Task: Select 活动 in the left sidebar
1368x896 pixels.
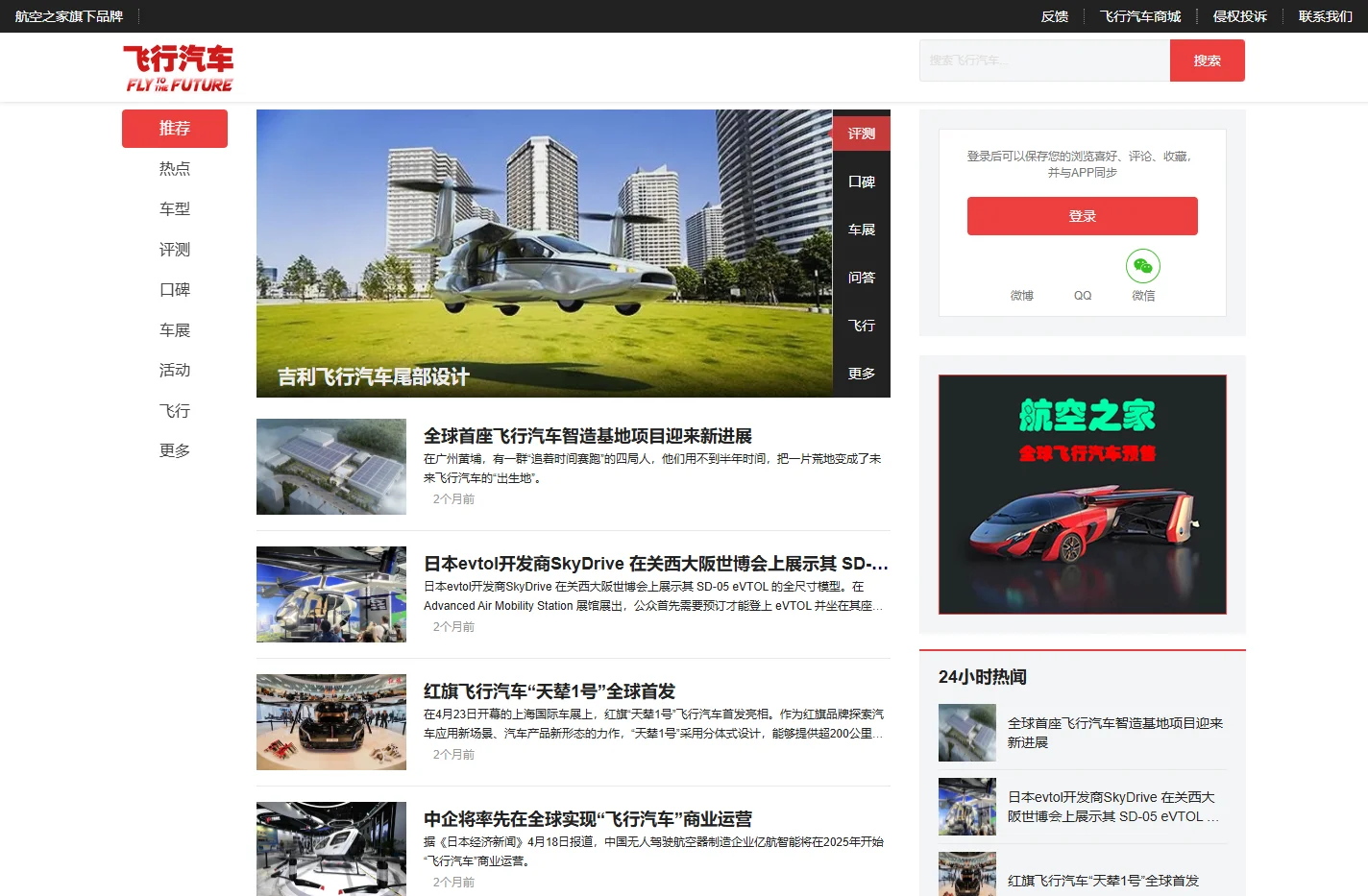Action: coord(175,371)
